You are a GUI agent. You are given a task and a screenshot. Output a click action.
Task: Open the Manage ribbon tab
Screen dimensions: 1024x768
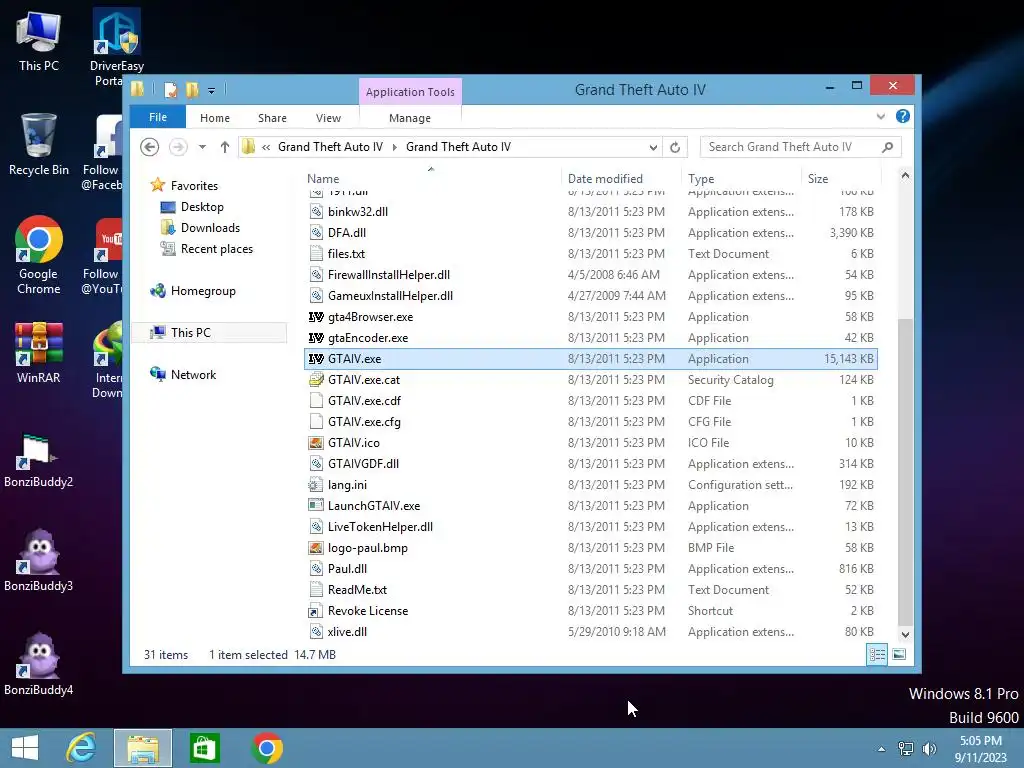tap(409, 118)
